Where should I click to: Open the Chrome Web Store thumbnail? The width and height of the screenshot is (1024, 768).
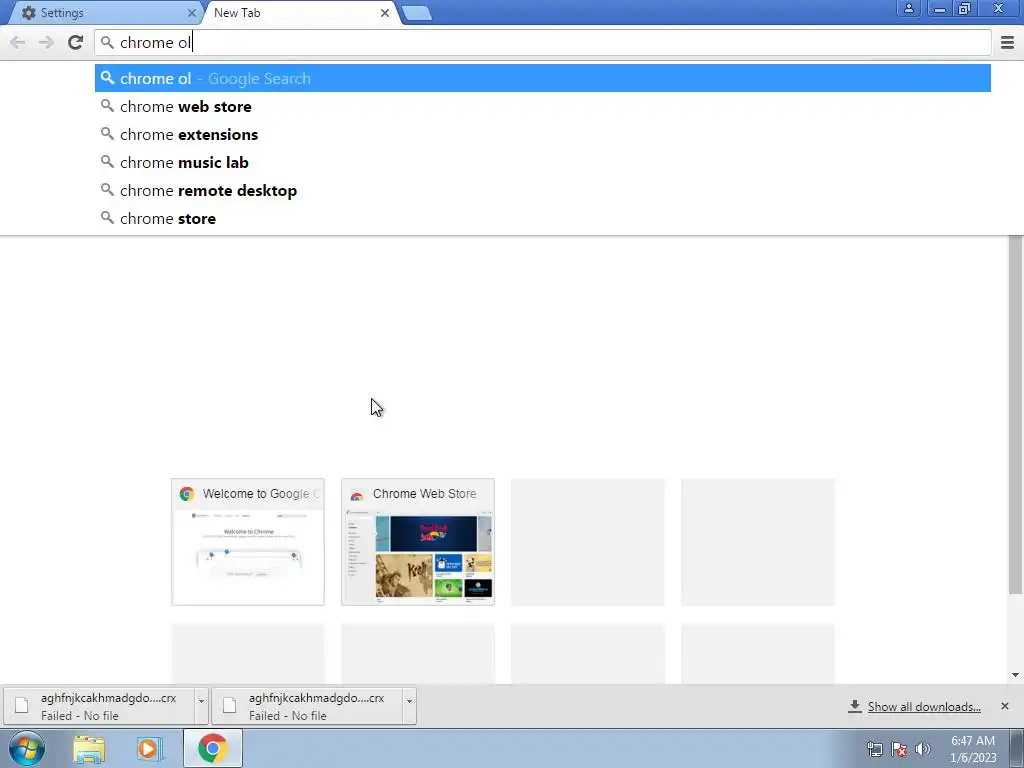click(x=418, y=542)
